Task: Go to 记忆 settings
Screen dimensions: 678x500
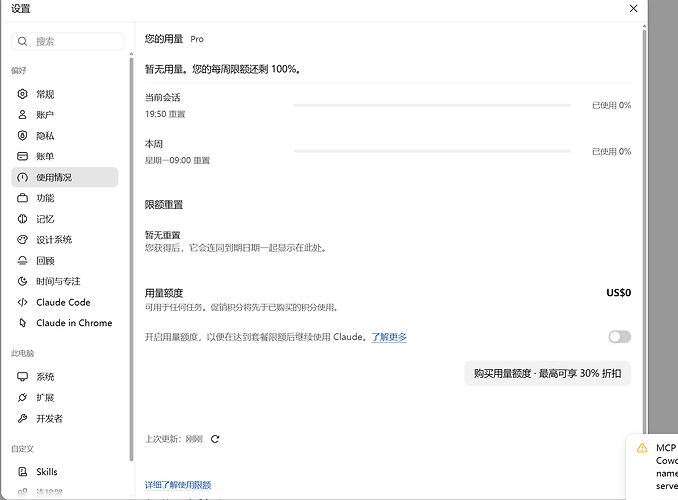Action: pyautogui.click(x=64, y=219)
